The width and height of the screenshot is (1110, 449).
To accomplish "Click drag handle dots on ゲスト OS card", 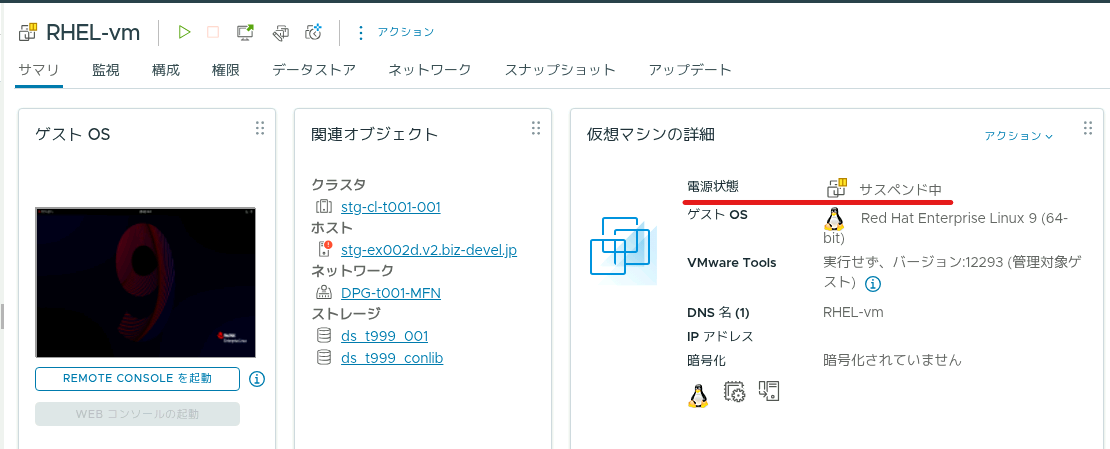I will [260, 128].
